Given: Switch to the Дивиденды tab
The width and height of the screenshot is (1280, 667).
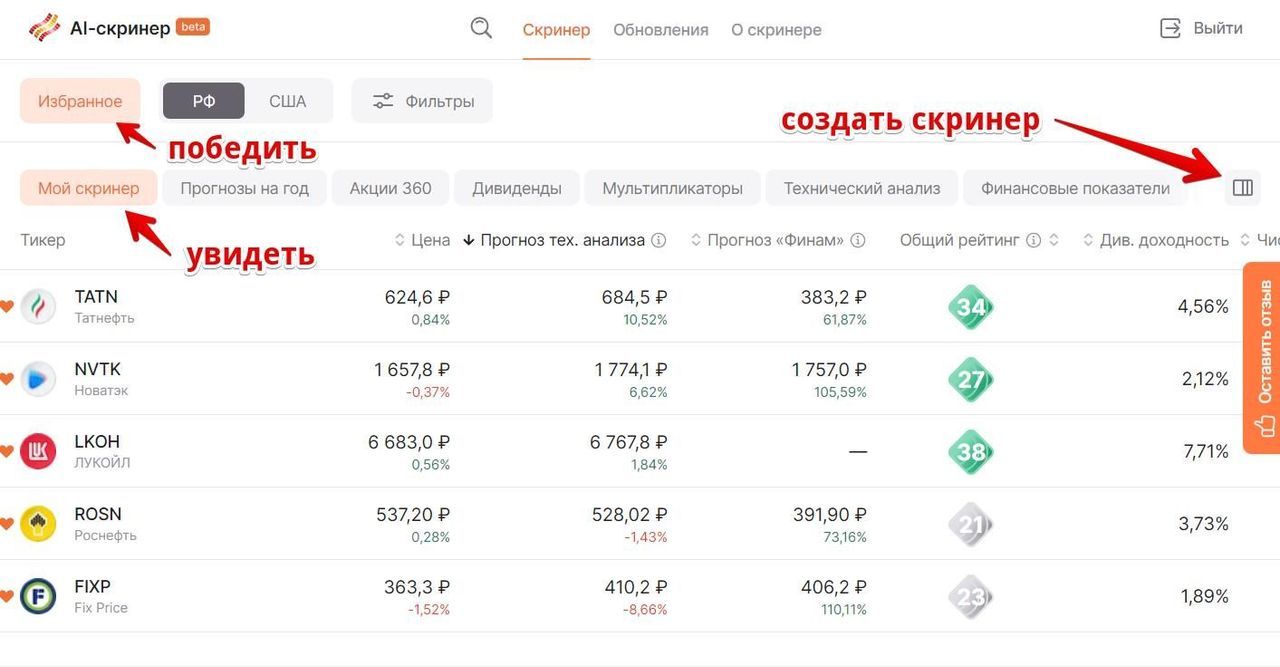Looking at the screenshot, I should tap(517, 188).
